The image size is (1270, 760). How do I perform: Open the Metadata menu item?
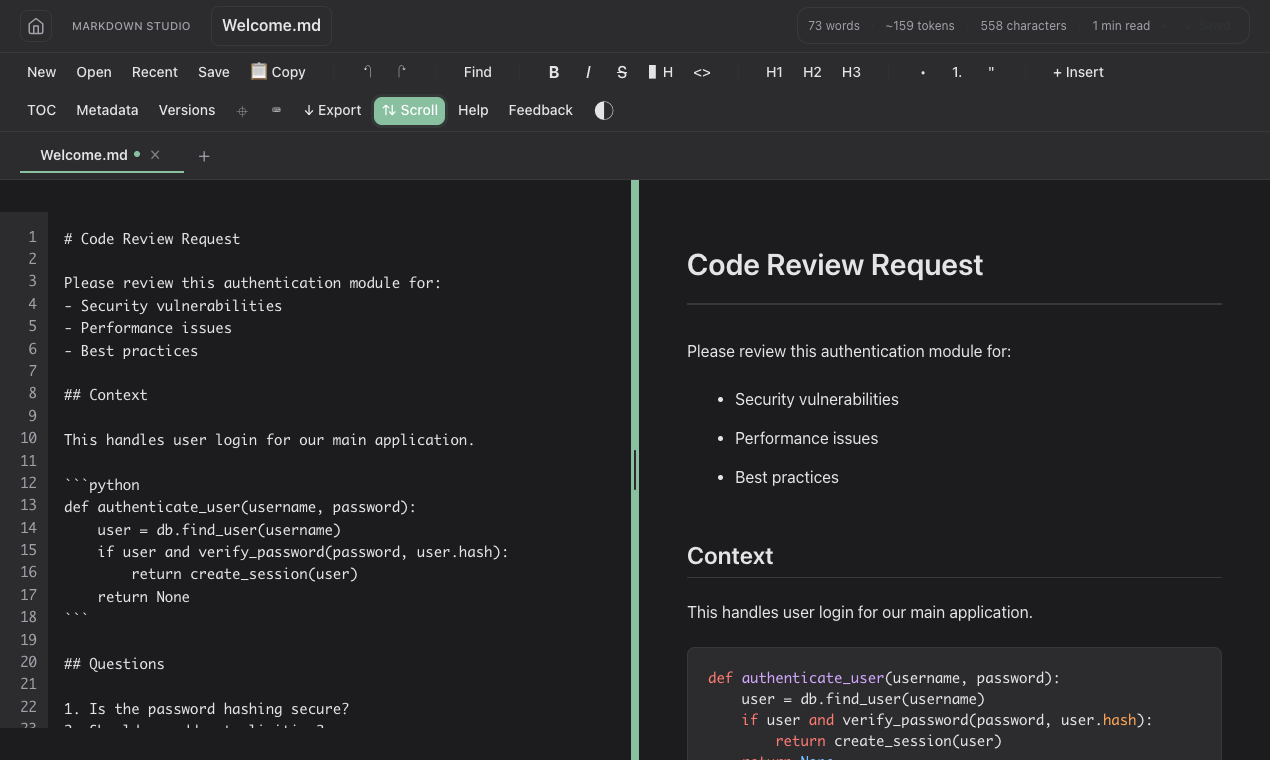click(x=107, y=110)
